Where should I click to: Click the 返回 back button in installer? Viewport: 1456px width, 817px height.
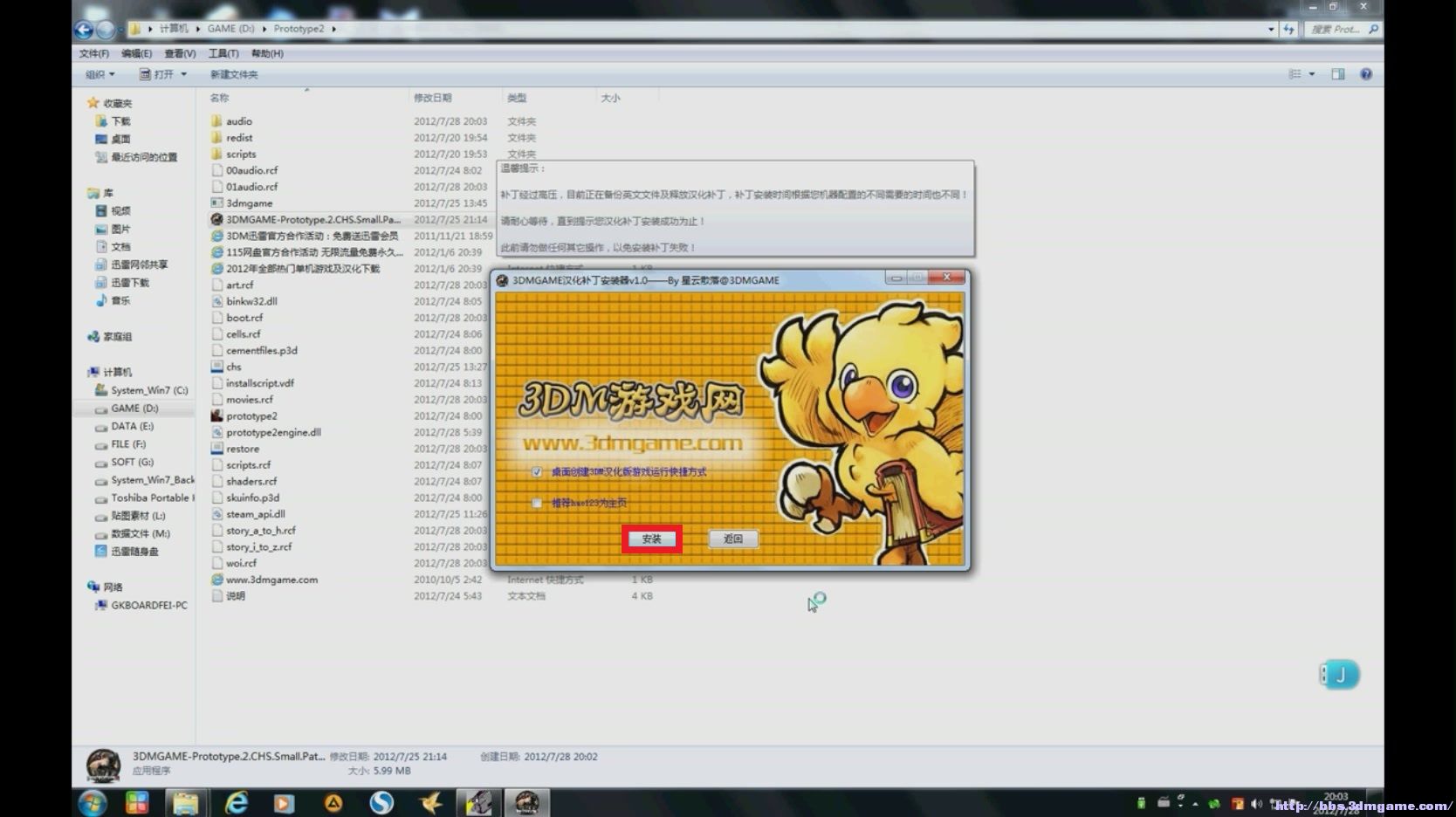tap(733, 539)
